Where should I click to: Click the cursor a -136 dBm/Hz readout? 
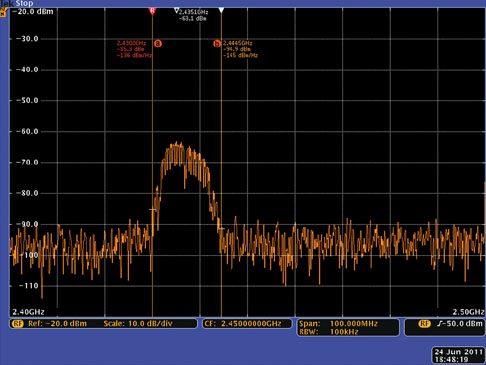134,56
